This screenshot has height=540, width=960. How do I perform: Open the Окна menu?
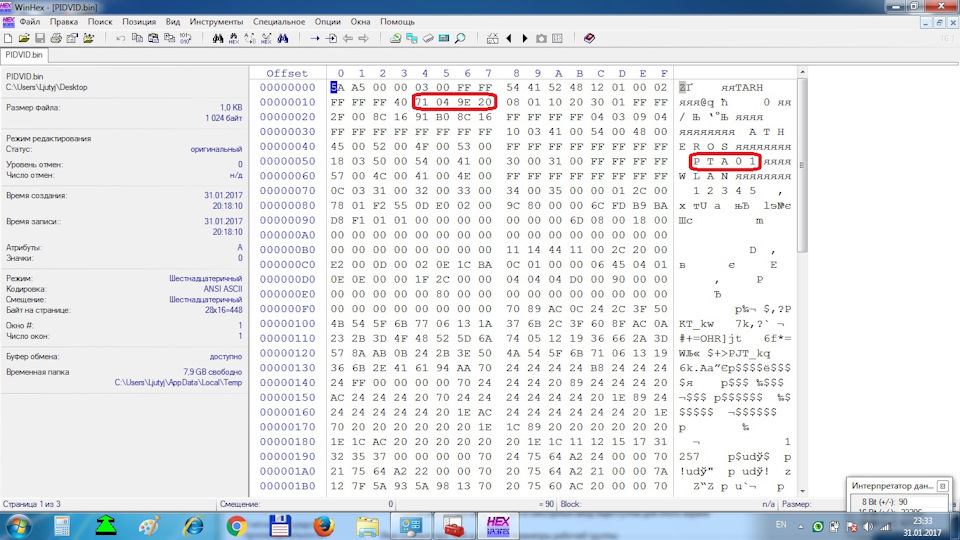(x=360, y=21)
